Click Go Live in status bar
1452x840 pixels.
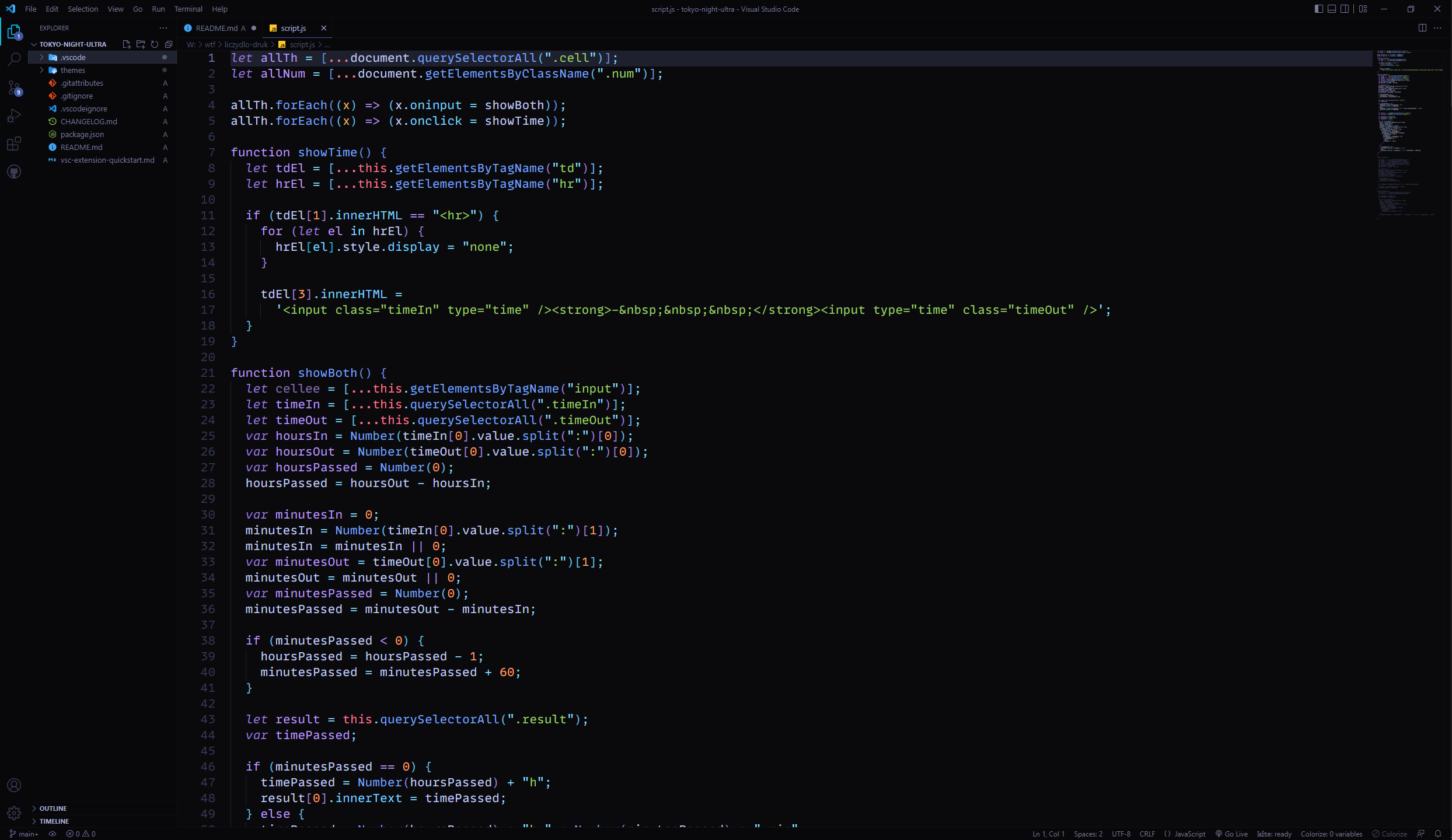coord(1231,834)
